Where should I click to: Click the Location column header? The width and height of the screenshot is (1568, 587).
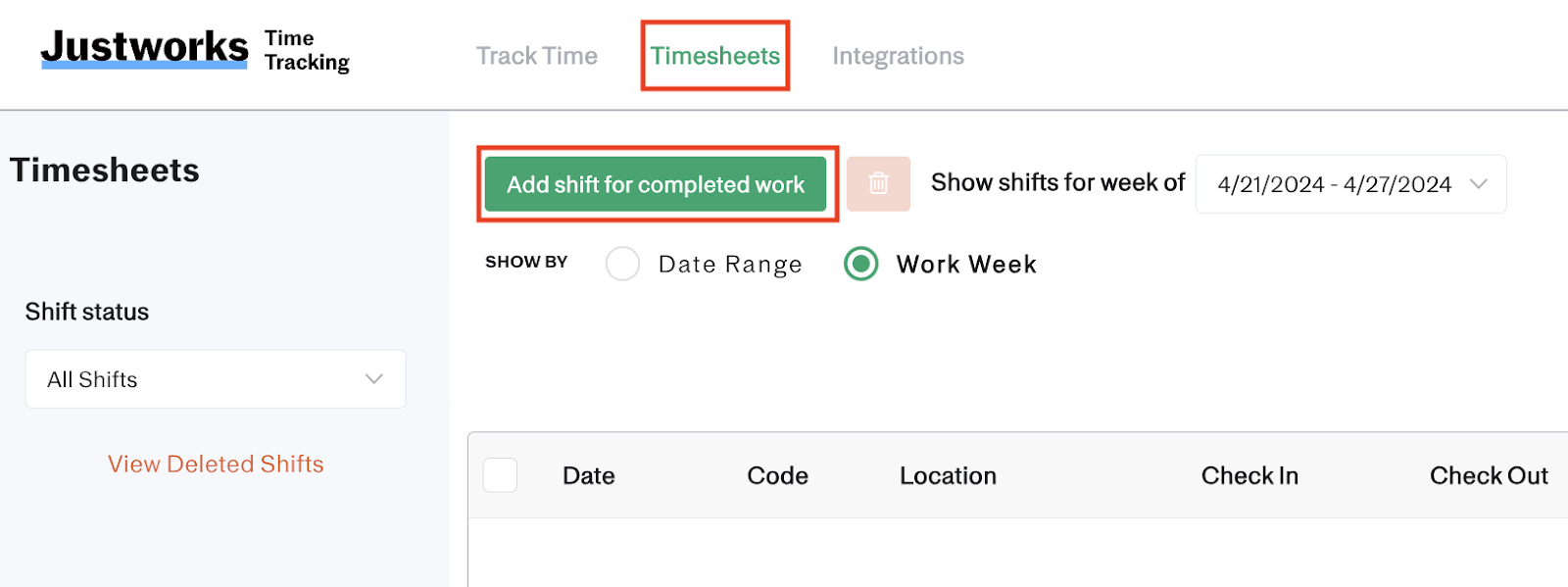tap(948, 475)
